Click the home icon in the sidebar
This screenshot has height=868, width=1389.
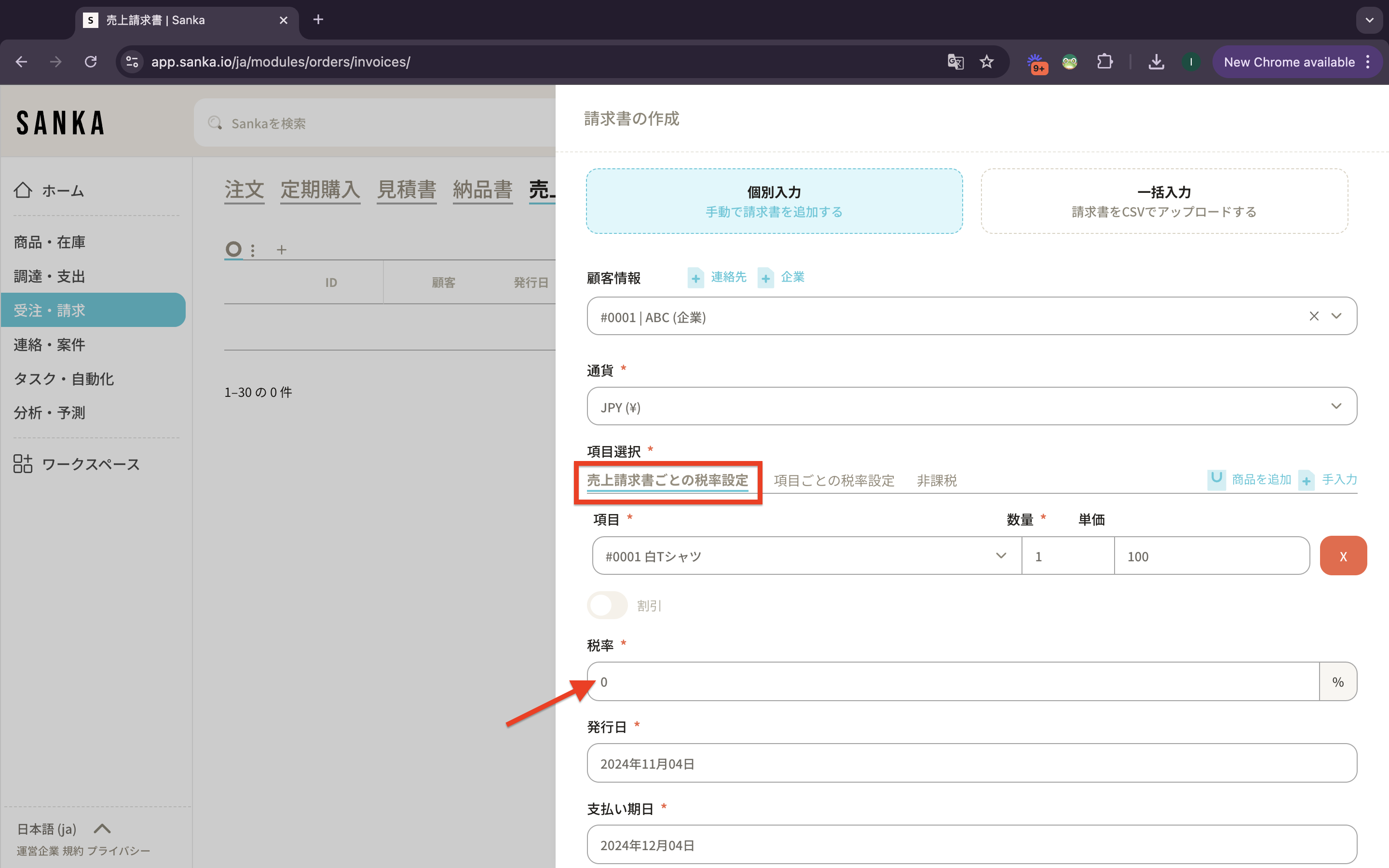(x=23, y=190)
